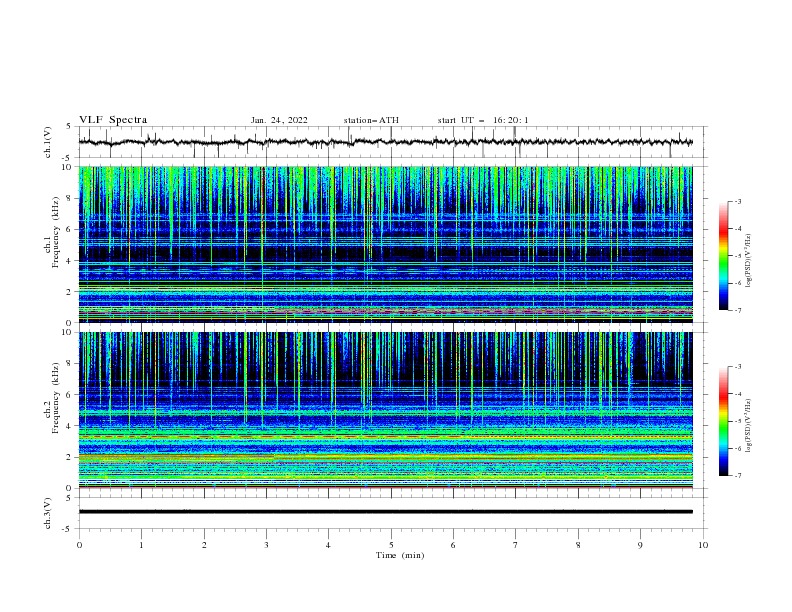Click time axis tick label "1"
The height and width of the screenshot is (612, 792).
[141, 545]
